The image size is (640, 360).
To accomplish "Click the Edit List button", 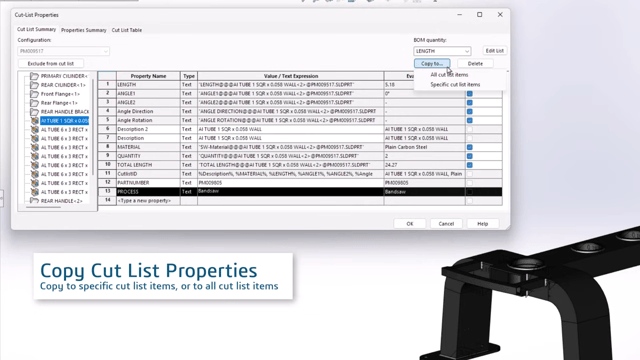I will click(495, 51).
